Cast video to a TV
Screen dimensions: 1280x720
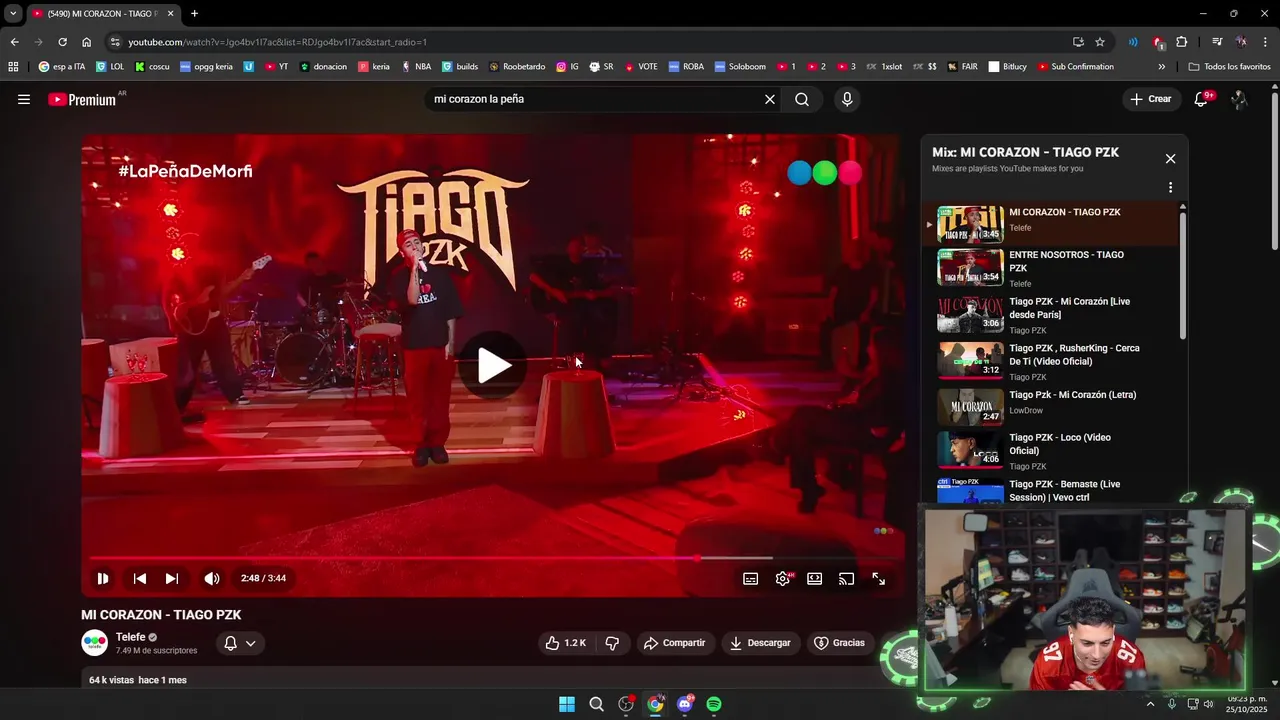click(847, 578)
